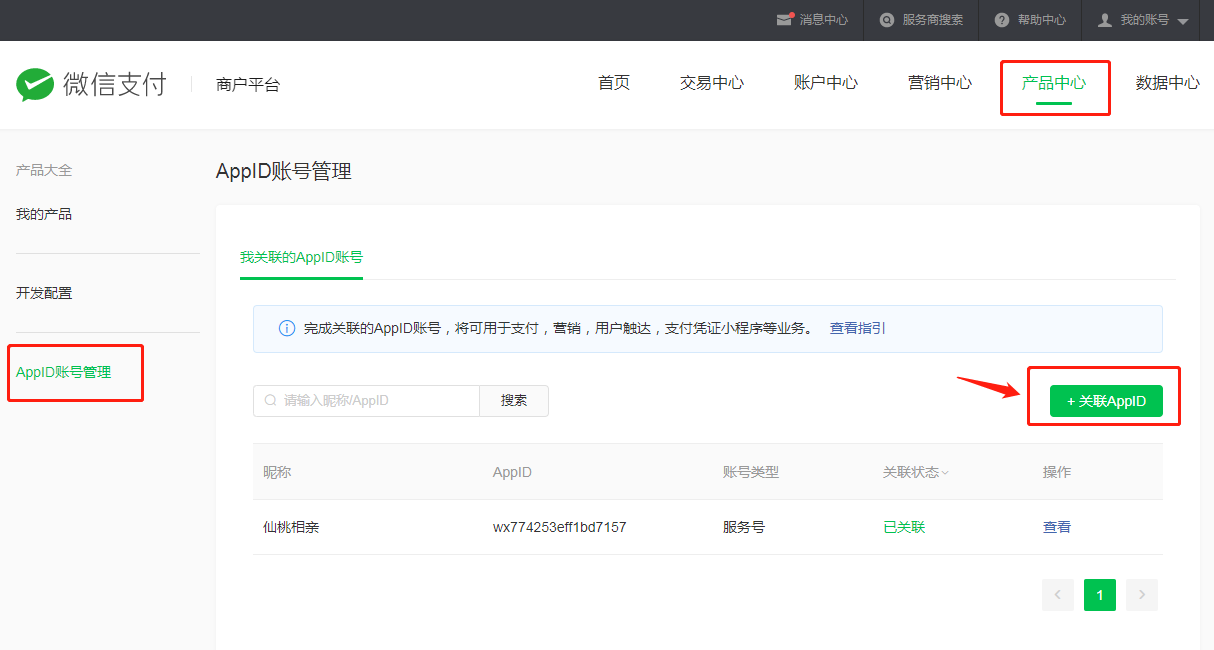Screen dimensions: 1214x650
Task: Open 我的产品 in the sidebar
Action: pos(44,214)
